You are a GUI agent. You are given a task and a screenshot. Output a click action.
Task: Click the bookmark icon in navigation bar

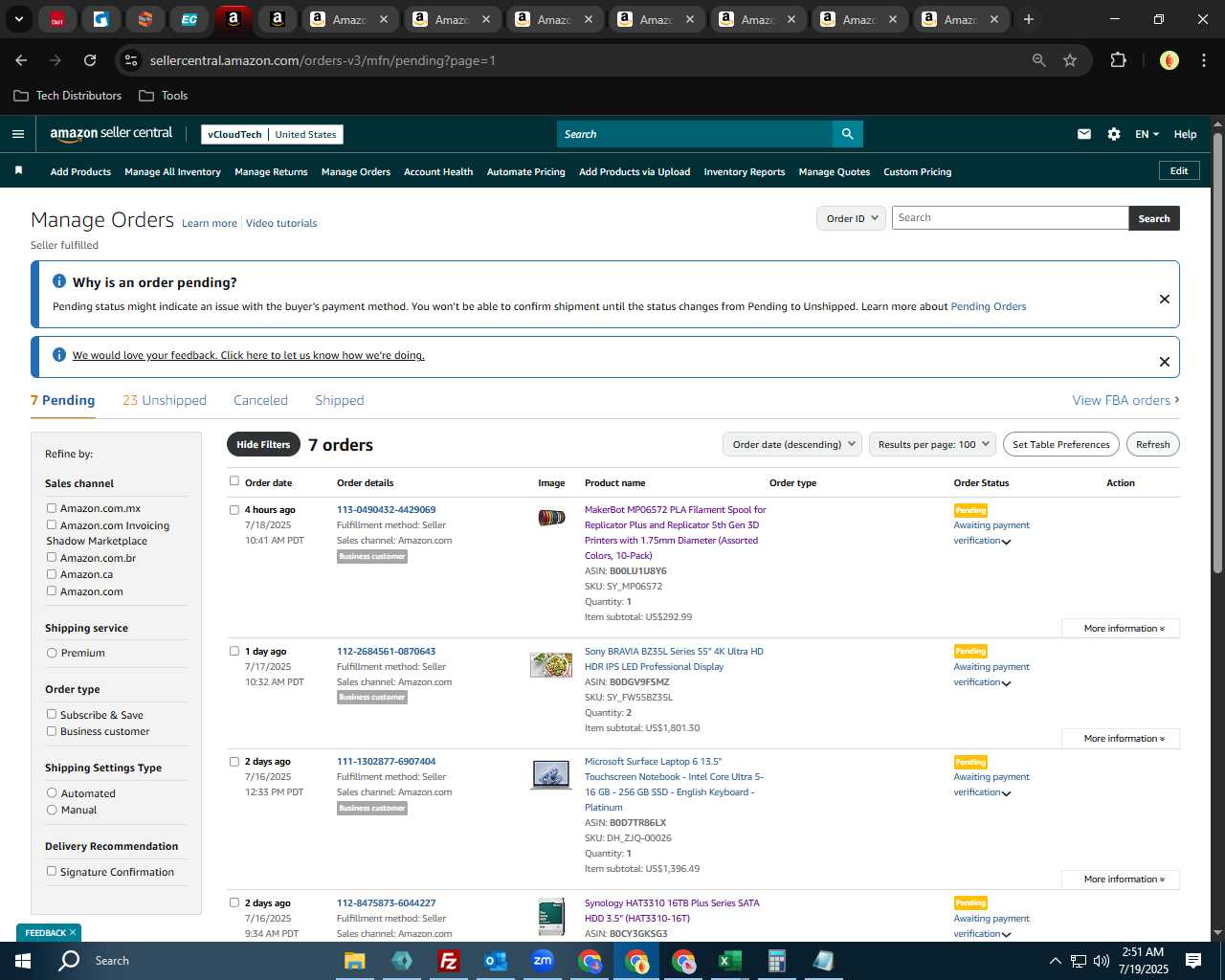18,170
